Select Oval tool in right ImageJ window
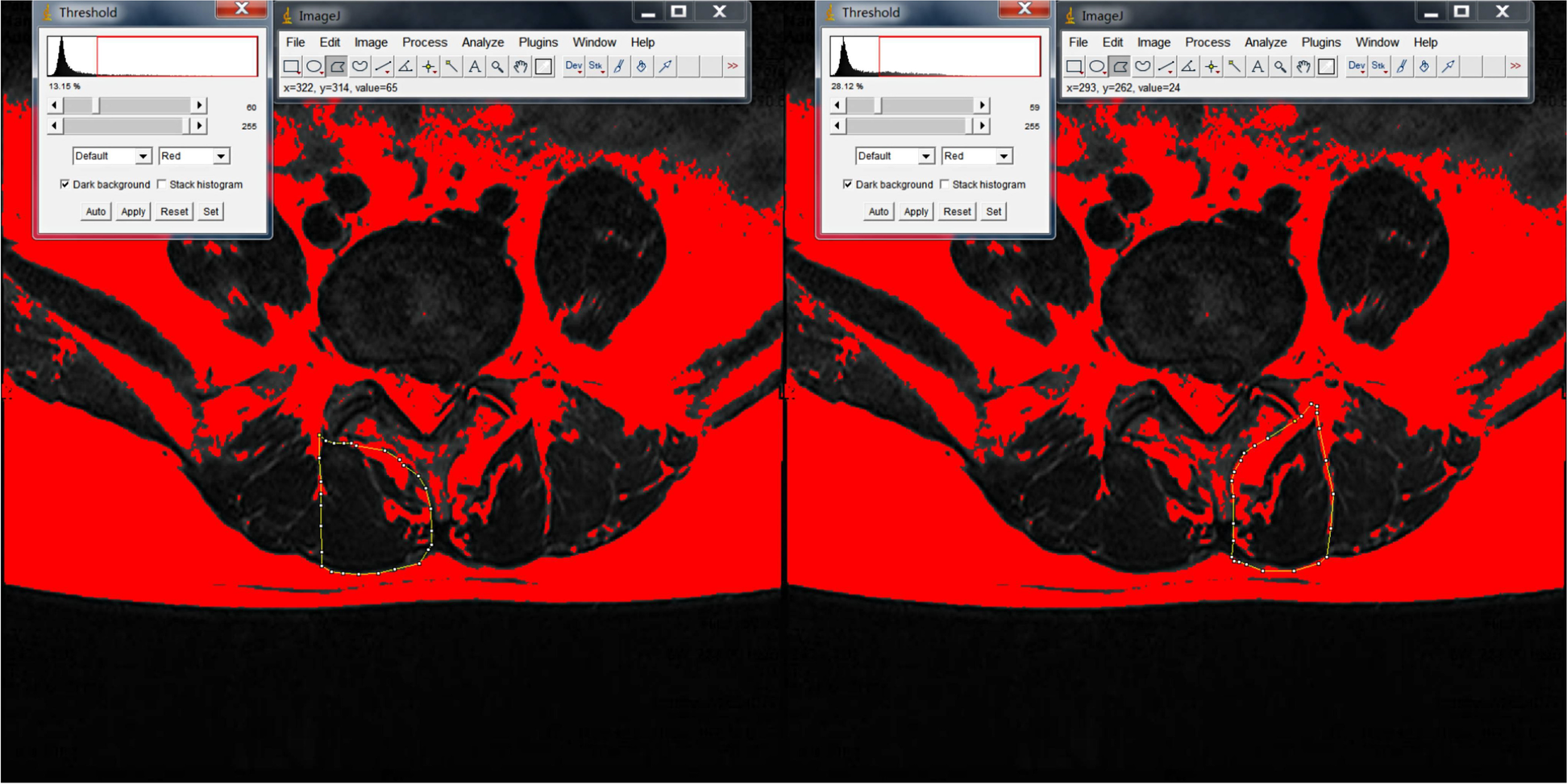 pyautogui.click(x=1097, y=67)
